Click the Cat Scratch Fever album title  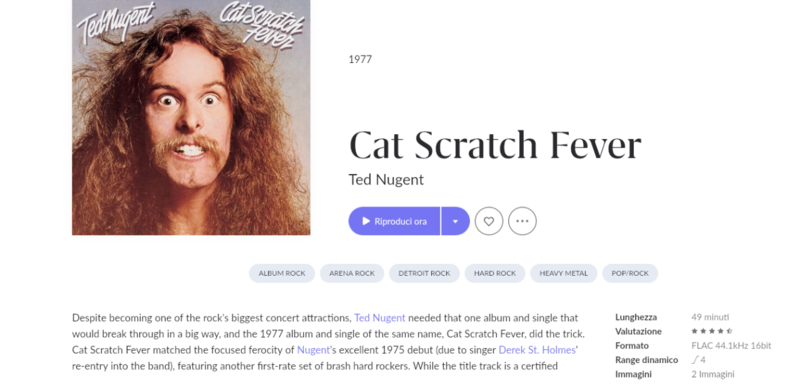[x=495, y=145]
